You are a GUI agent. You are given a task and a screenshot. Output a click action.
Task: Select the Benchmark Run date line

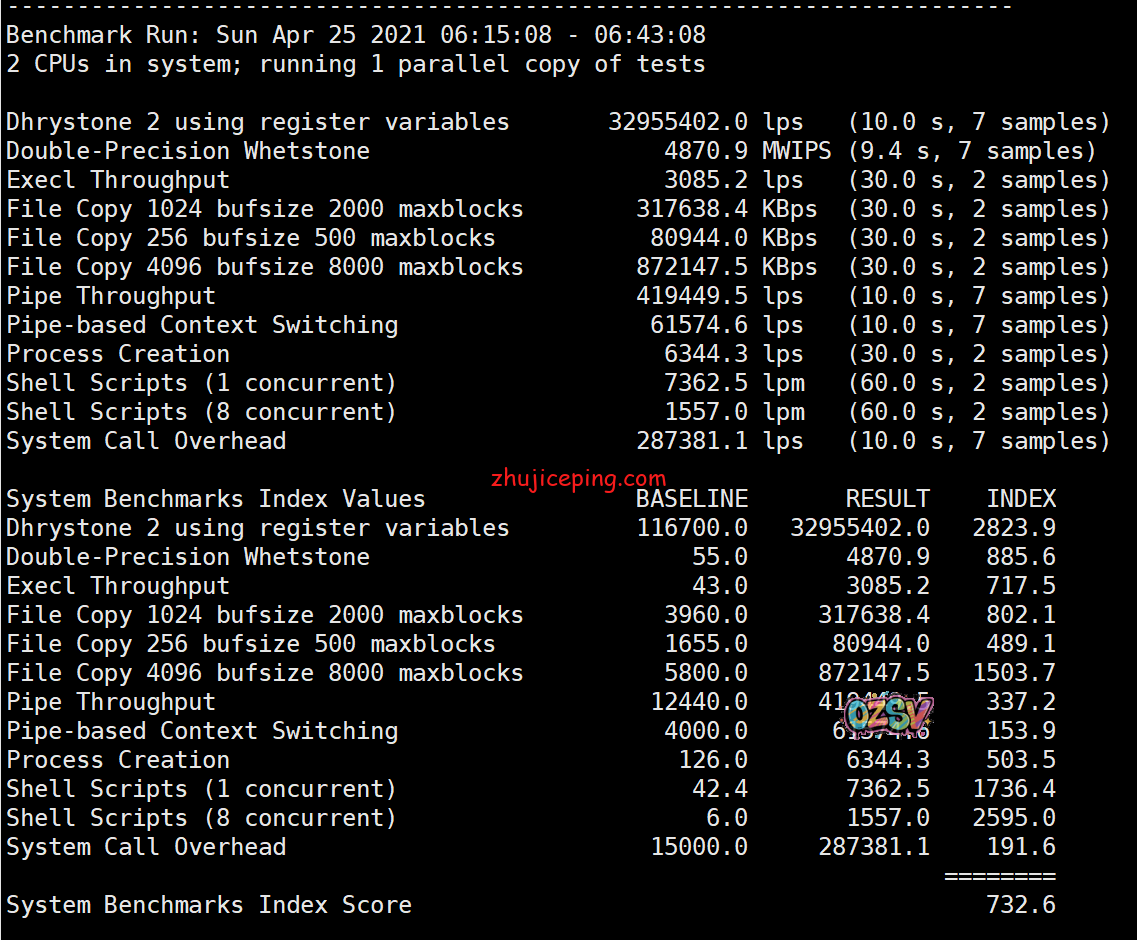point(356,35)
